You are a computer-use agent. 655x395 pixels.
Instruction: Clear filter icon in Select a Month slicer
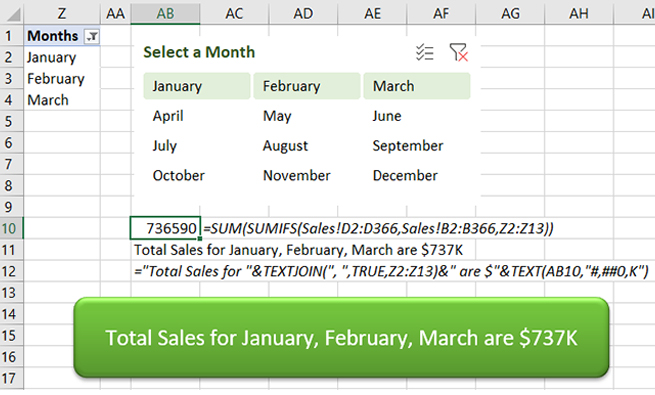tap(459, 53)
